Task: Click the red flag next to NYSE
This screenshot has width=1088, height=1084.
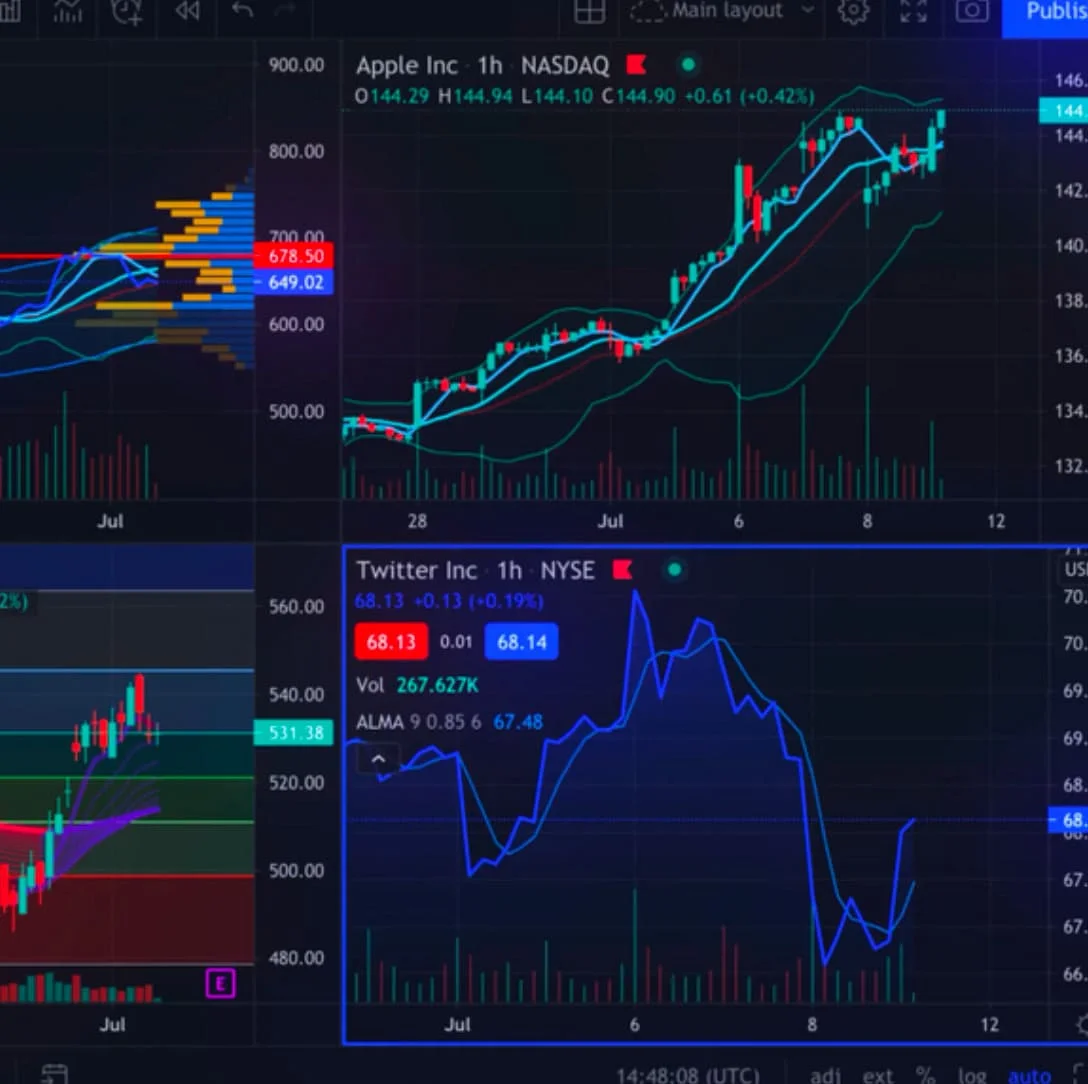Action: [622, 570]
